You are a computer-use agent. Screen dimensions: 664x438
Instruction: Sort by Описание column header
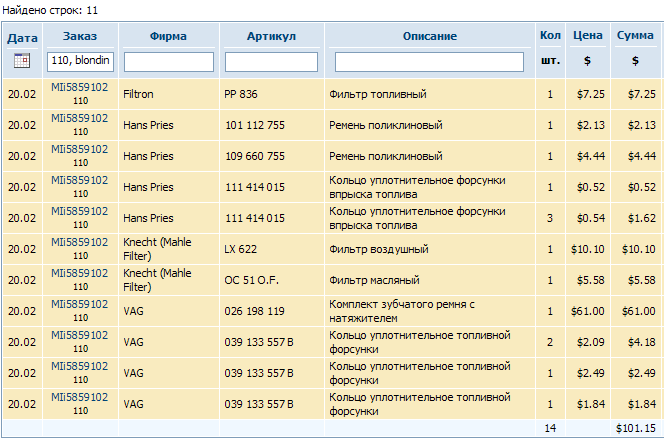[x=429, y=36]
